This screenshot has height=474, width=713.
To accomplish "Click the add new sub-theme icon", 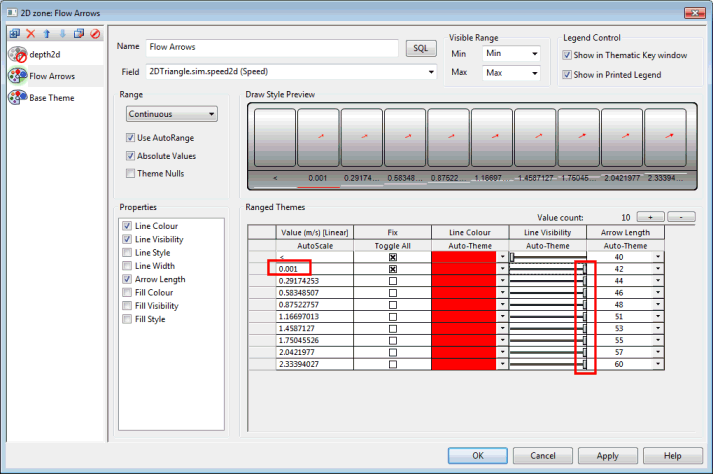I will tap(15, 33).
